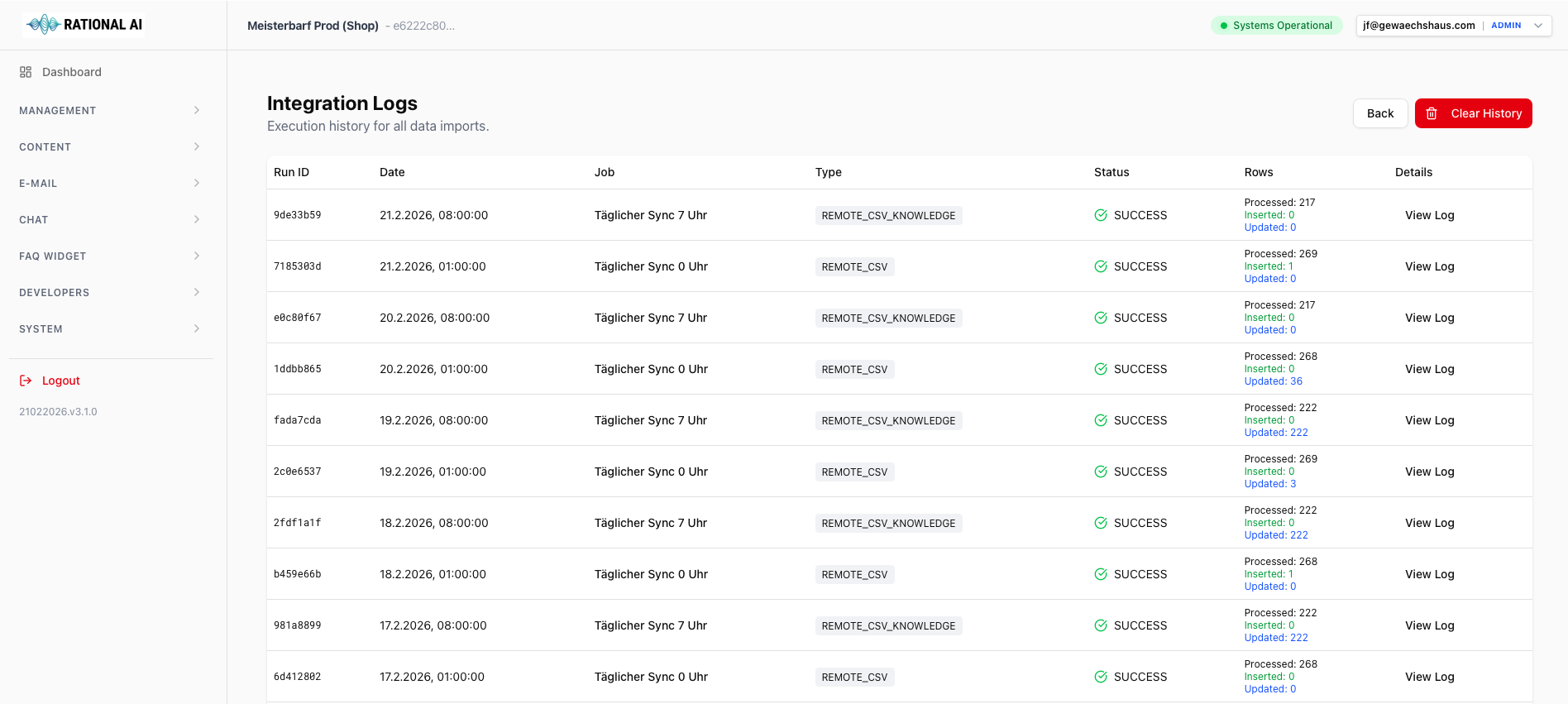Open the E-Mail menu section
This screenshot has width=1568, height=704.
pyautogui.click(x=109, y=183)
